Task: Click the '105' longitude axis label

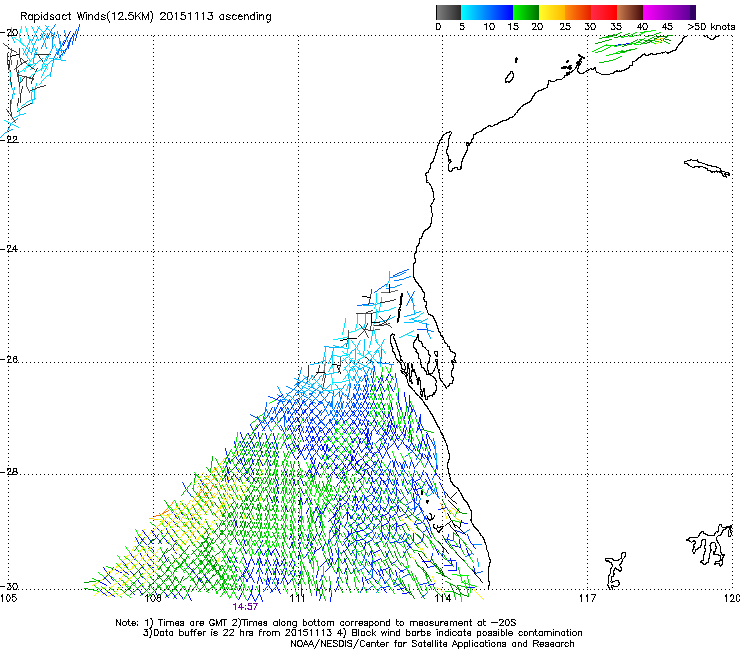Action: [x=8, y=598]
